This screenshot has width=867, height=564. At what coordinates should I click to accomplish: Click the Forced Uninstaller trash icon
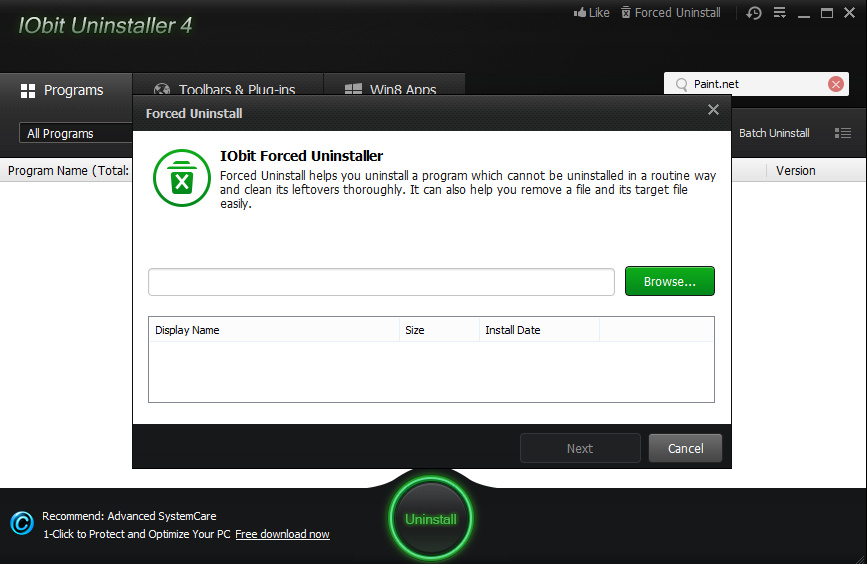click(182, 178)
